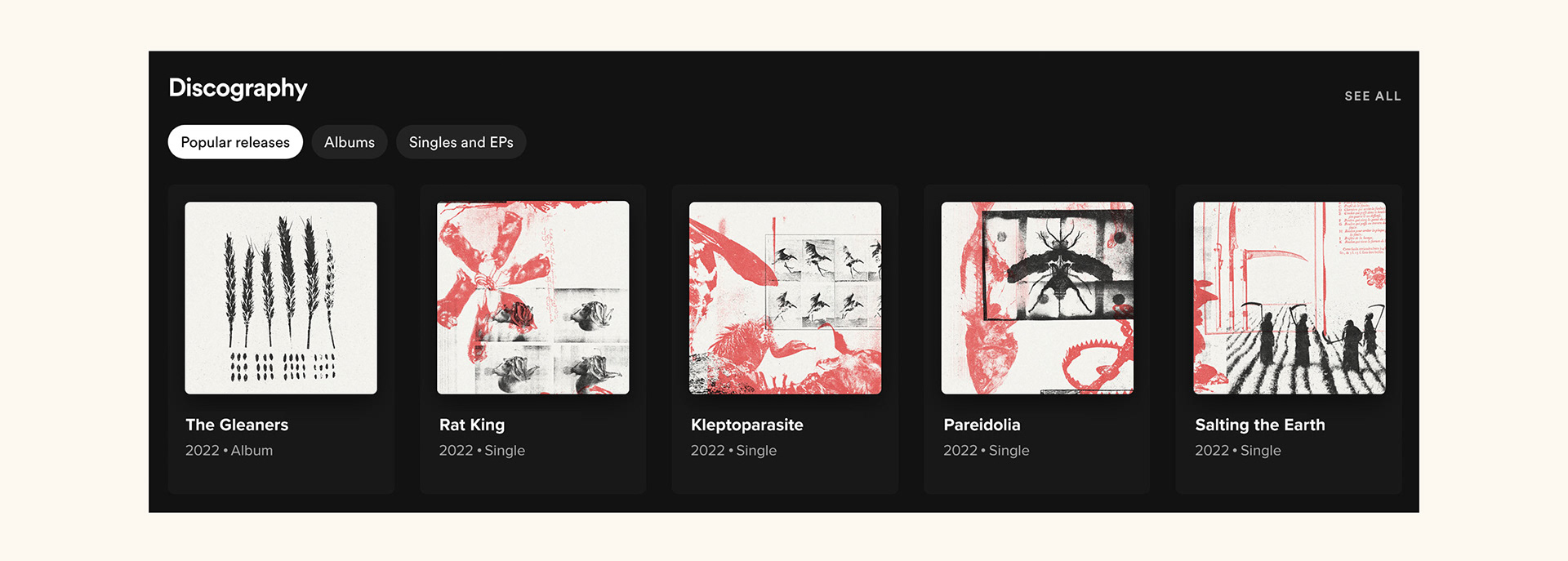Open the Rat King cover art
The image size is (1568, 561).
click(x=533, y=298)
